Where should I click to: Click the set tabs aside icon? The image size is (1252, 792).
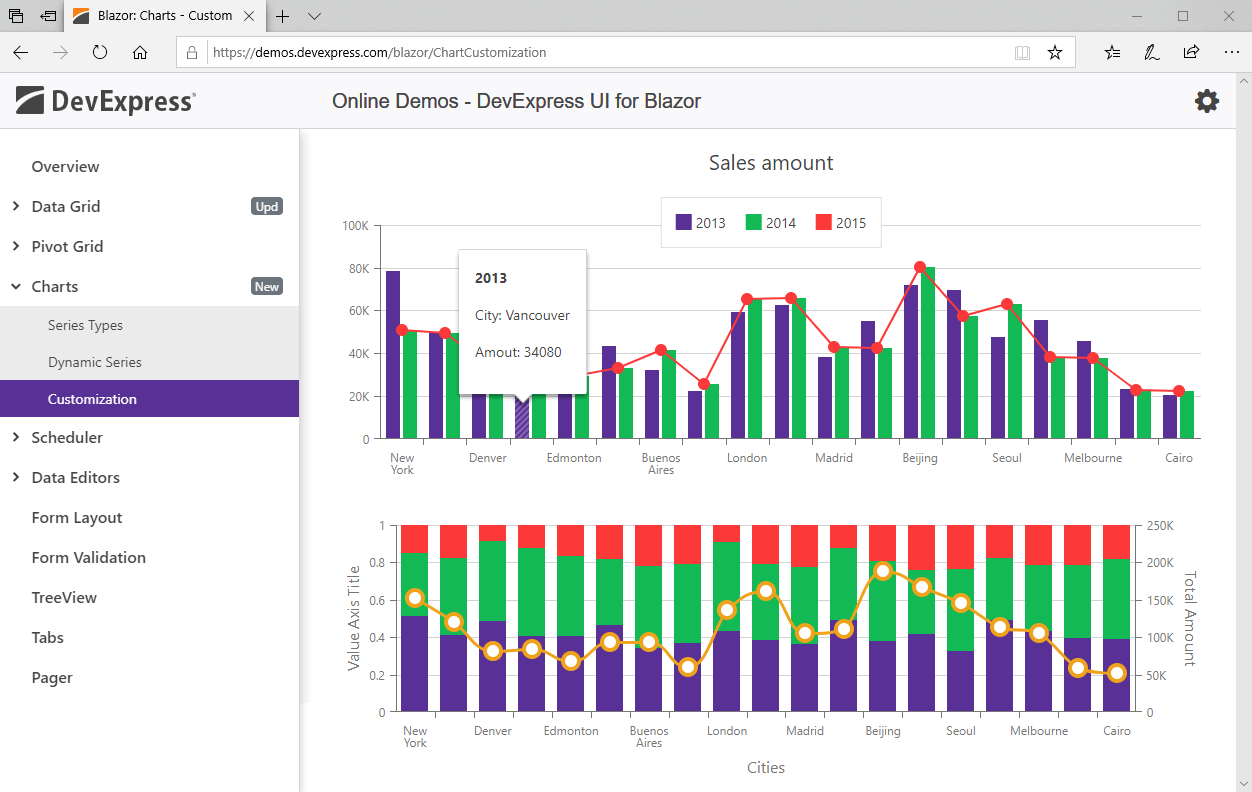pos(48,16)
